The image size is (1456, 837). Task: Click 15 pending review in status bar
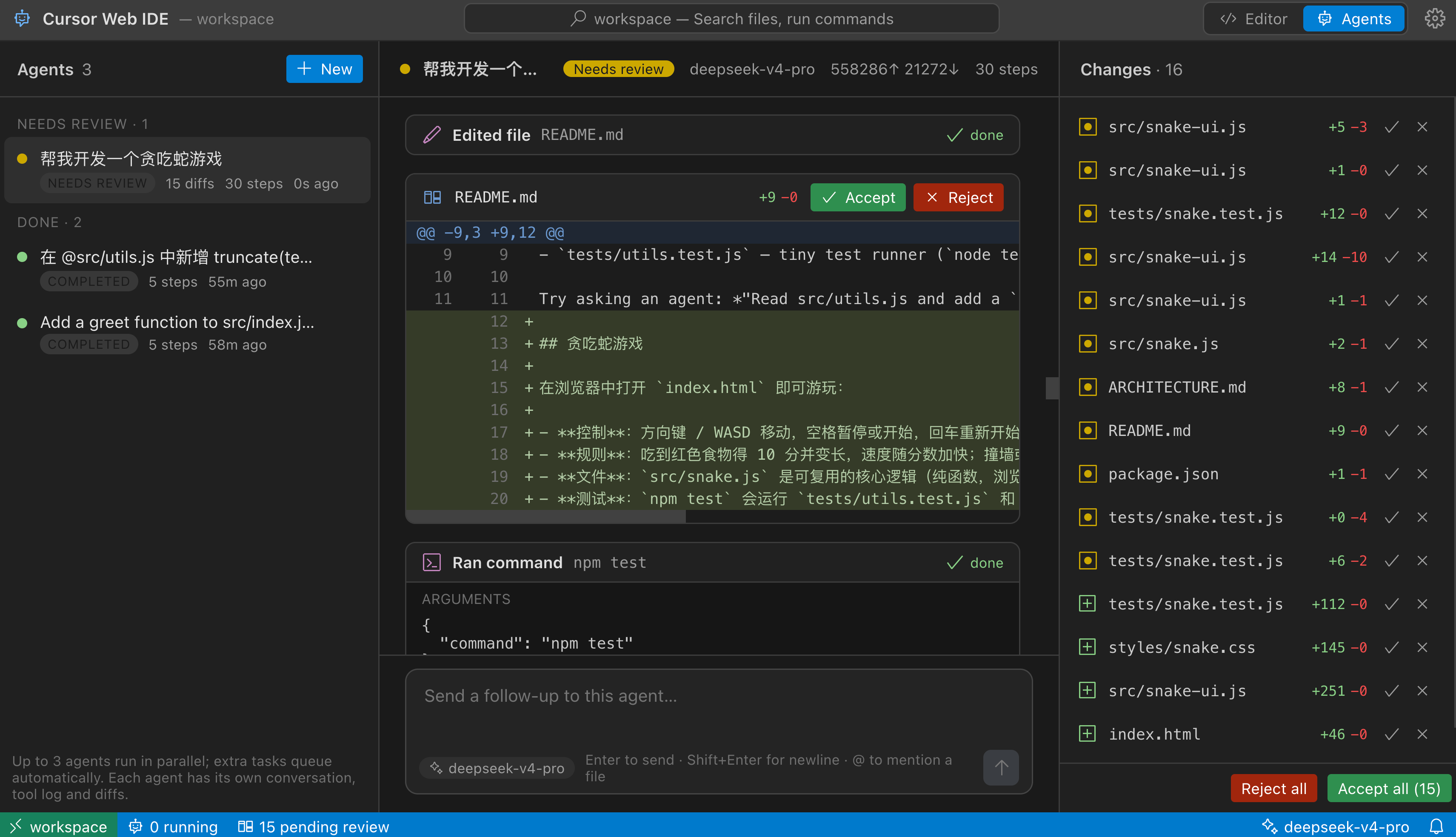314,826
